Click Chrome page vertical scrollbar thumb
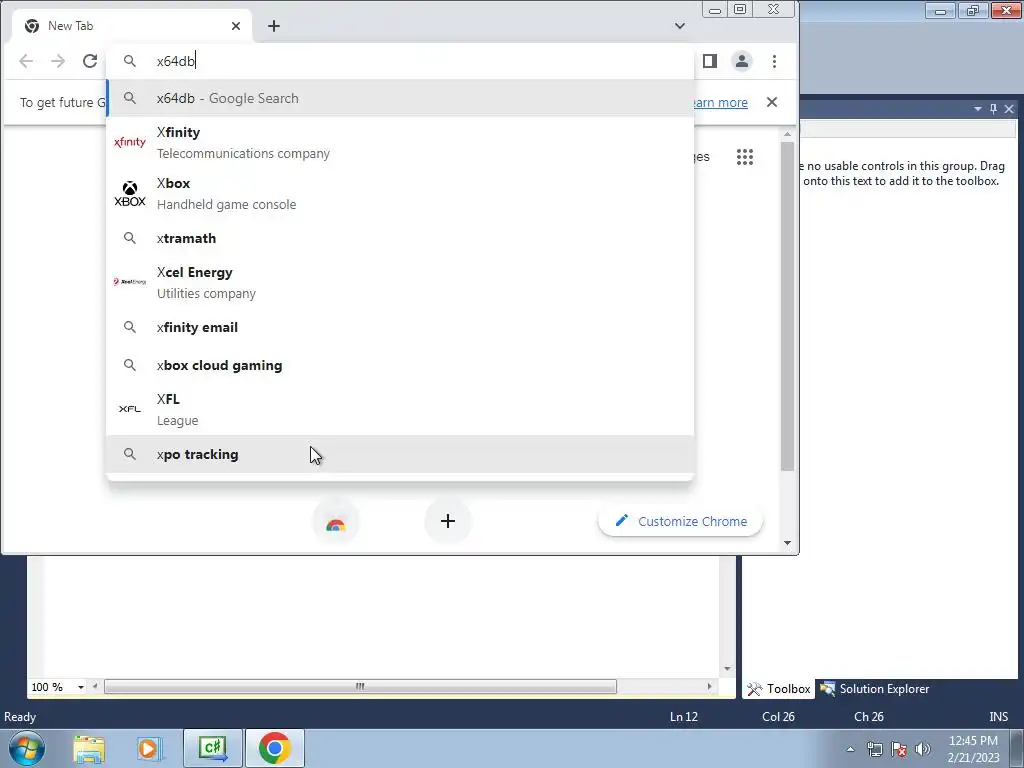Image resolution: width=1024 pixels, height=768 pixels. coord(788,306)
